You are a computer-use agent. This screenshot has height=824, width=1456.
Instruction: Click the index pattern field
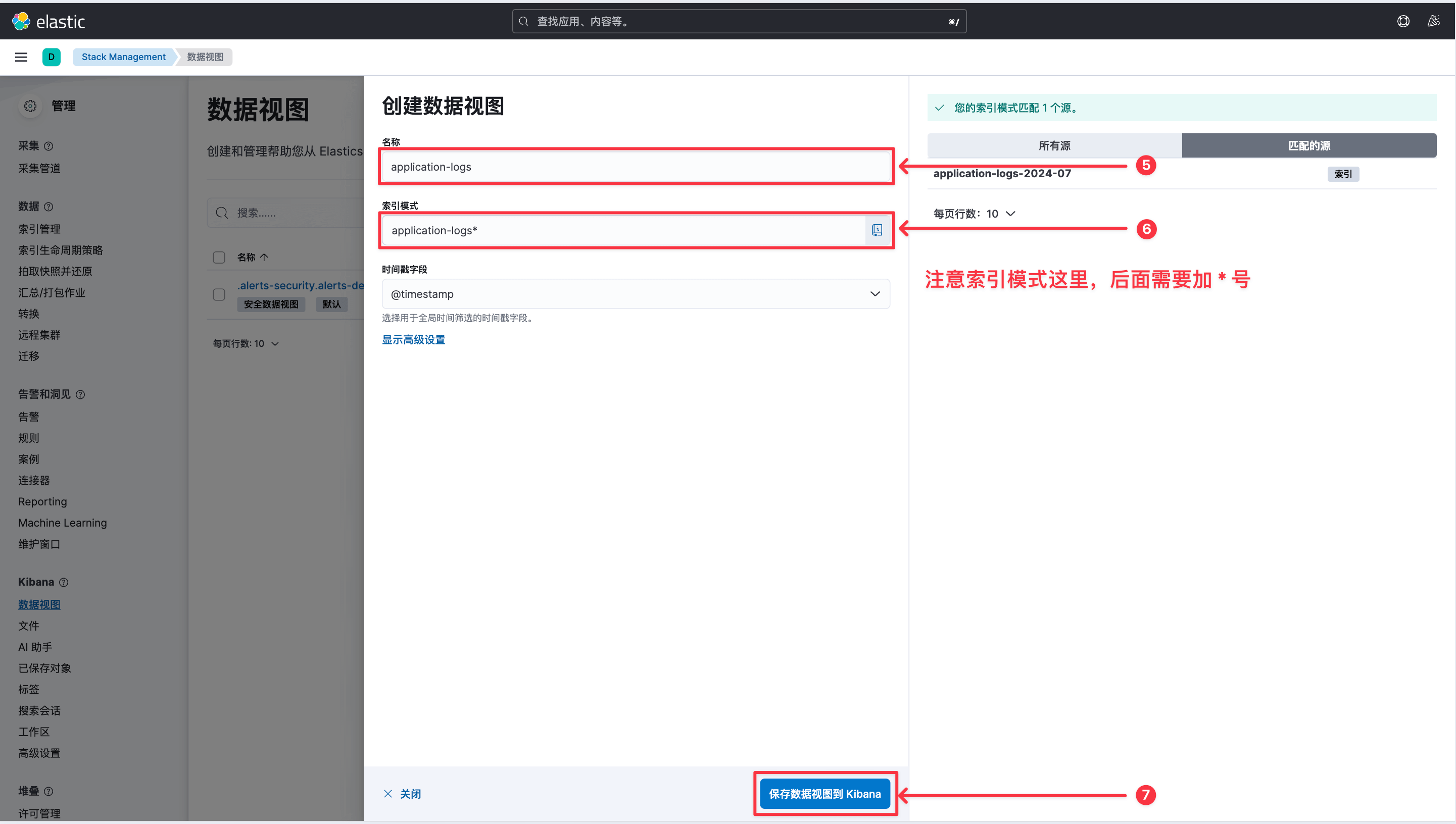click(623, 230)
